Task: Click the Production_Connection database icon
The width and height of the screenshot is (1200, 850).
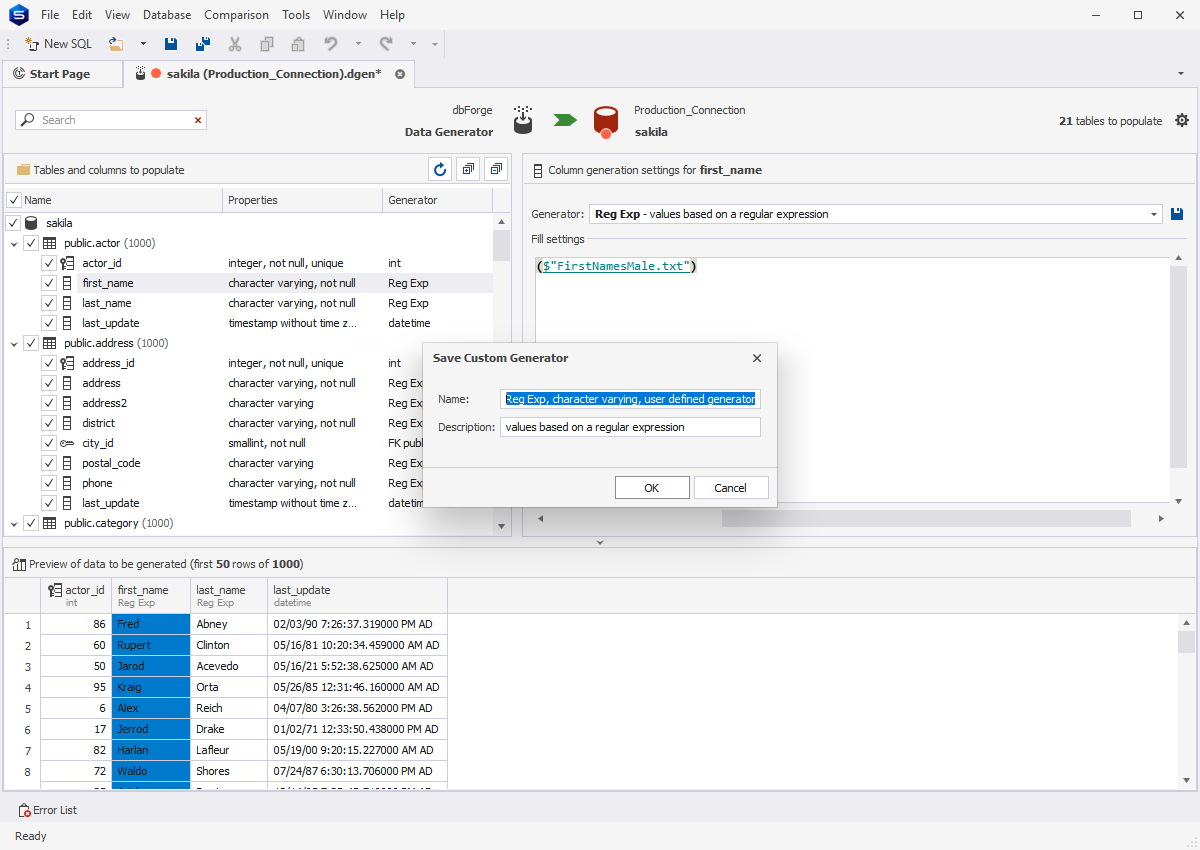Action: (604, 121)
